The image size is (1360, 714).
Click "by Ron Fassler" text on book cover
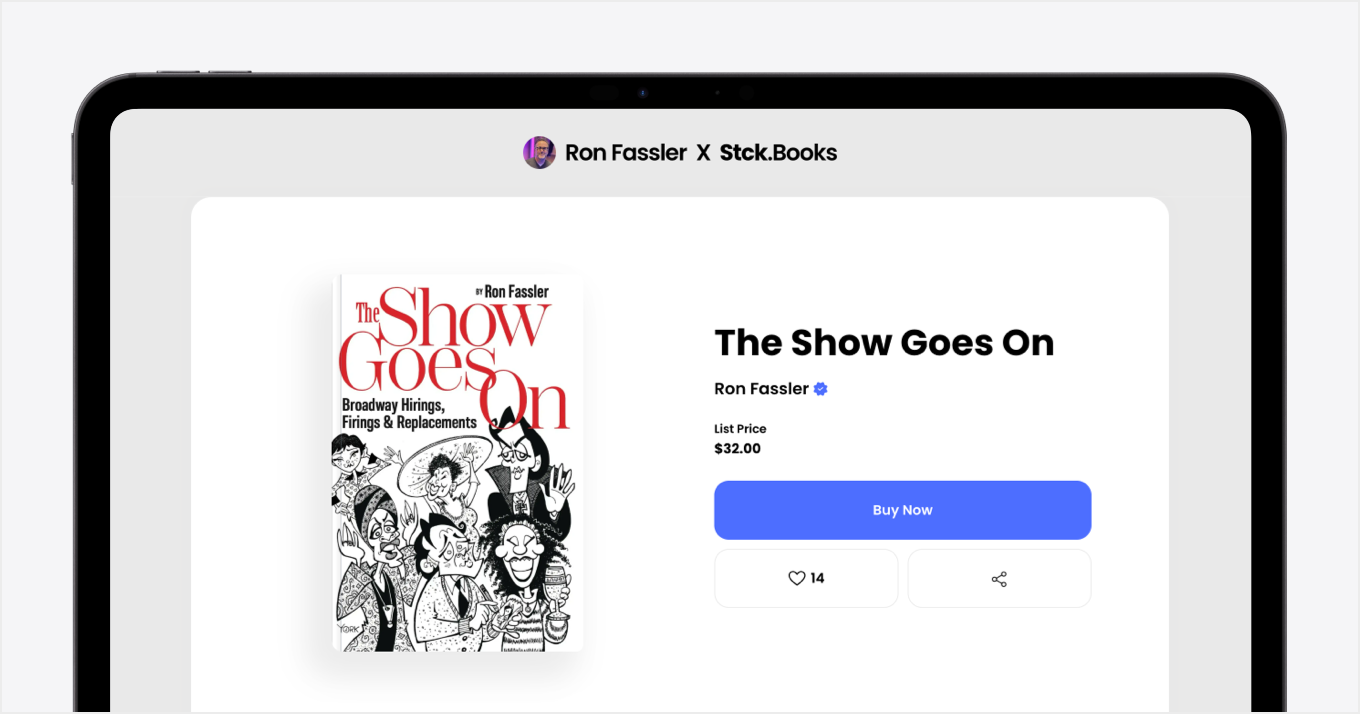[512, 291]
